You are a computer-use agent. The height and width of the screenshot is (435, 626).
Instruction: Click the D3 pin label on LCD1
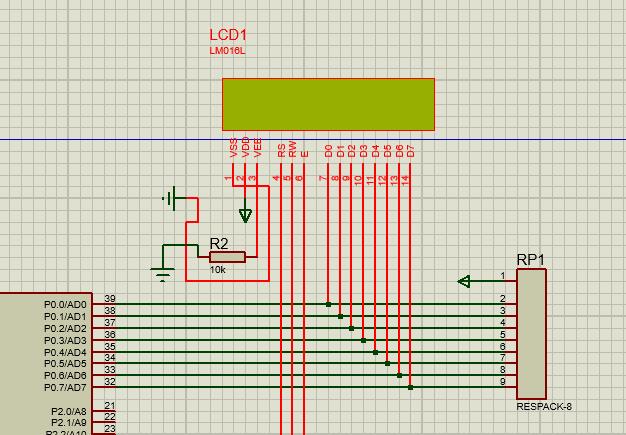coord(363,151)
